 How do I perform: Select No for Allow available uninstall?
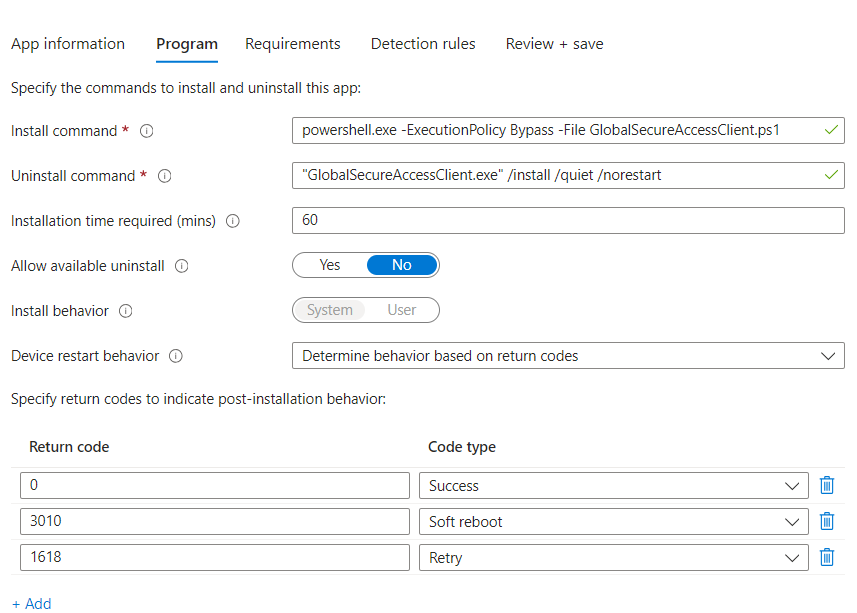click(x=402, y=265)
